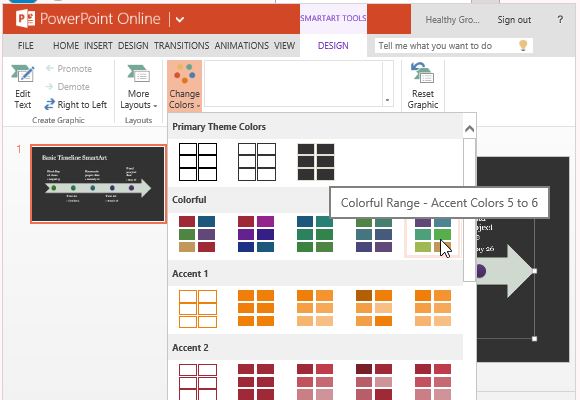Click the Edit Text button
580x400 pixels.
(x=23, y=87)
